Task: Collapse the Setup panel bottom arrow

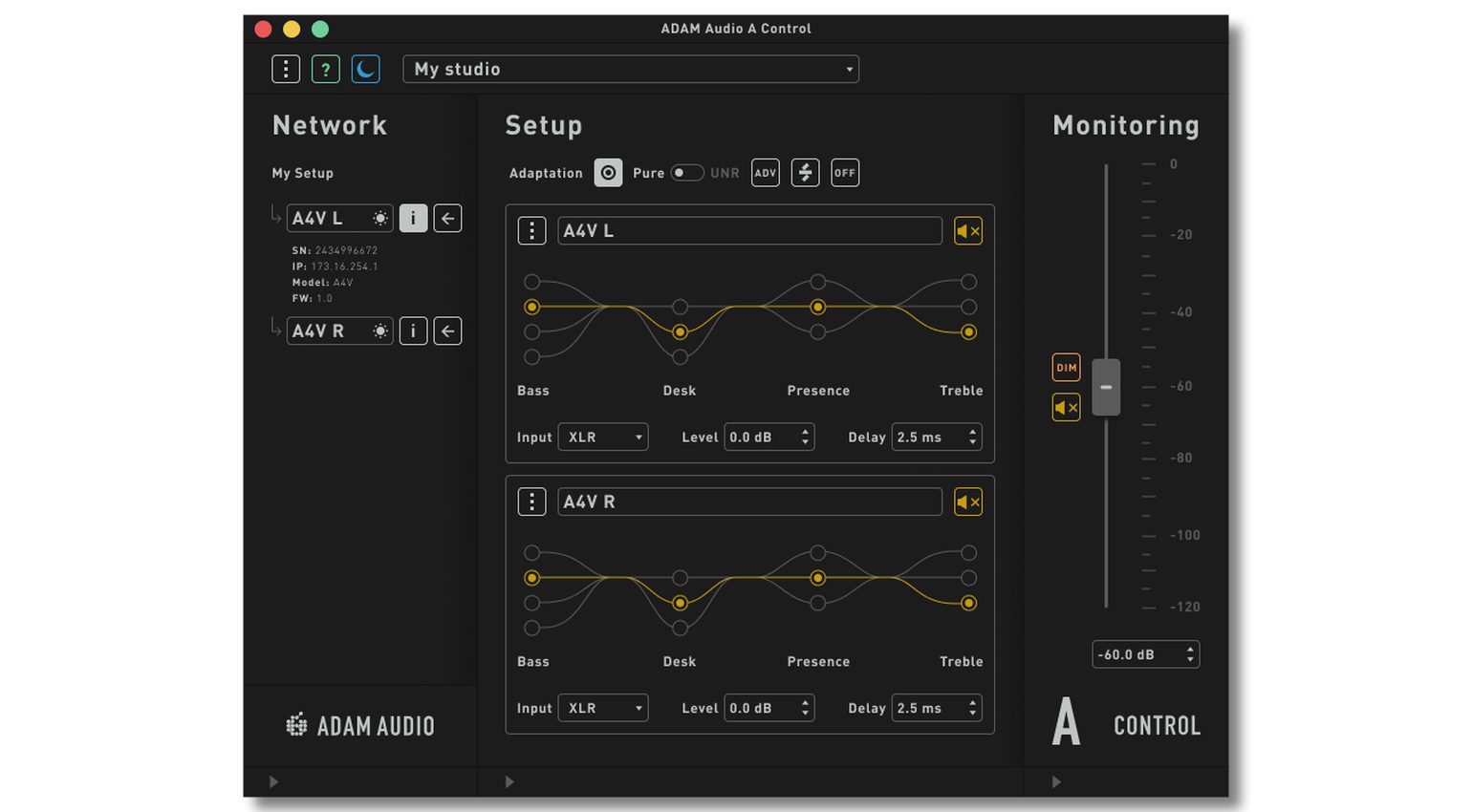Action: point(509,782)
